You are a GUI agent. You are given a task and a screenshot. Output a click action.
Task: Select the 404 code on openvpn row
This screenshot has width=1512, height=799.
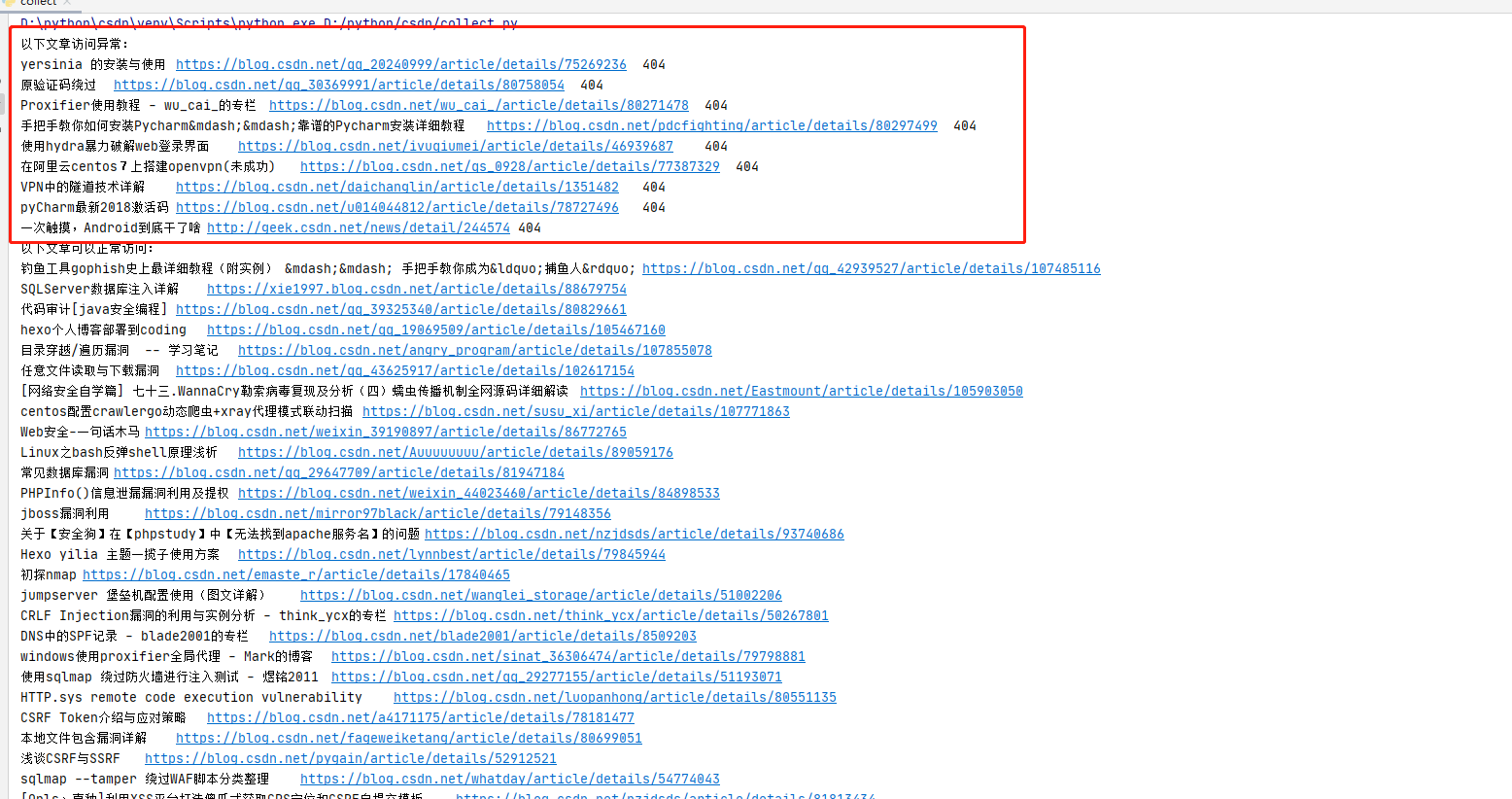coord(747,166)
